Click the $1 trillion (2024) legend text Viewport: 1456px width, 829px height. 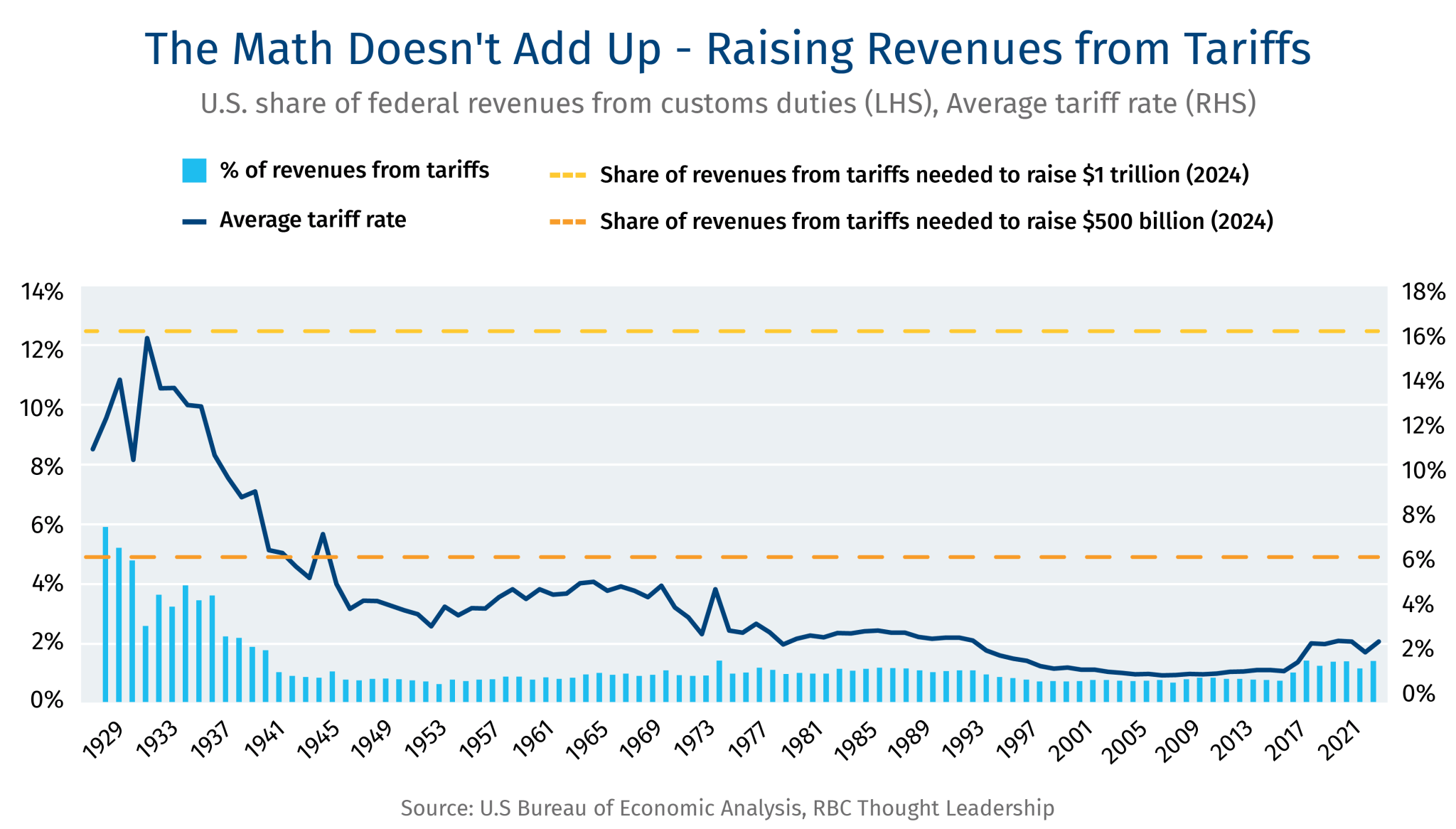tap(924, 175)
